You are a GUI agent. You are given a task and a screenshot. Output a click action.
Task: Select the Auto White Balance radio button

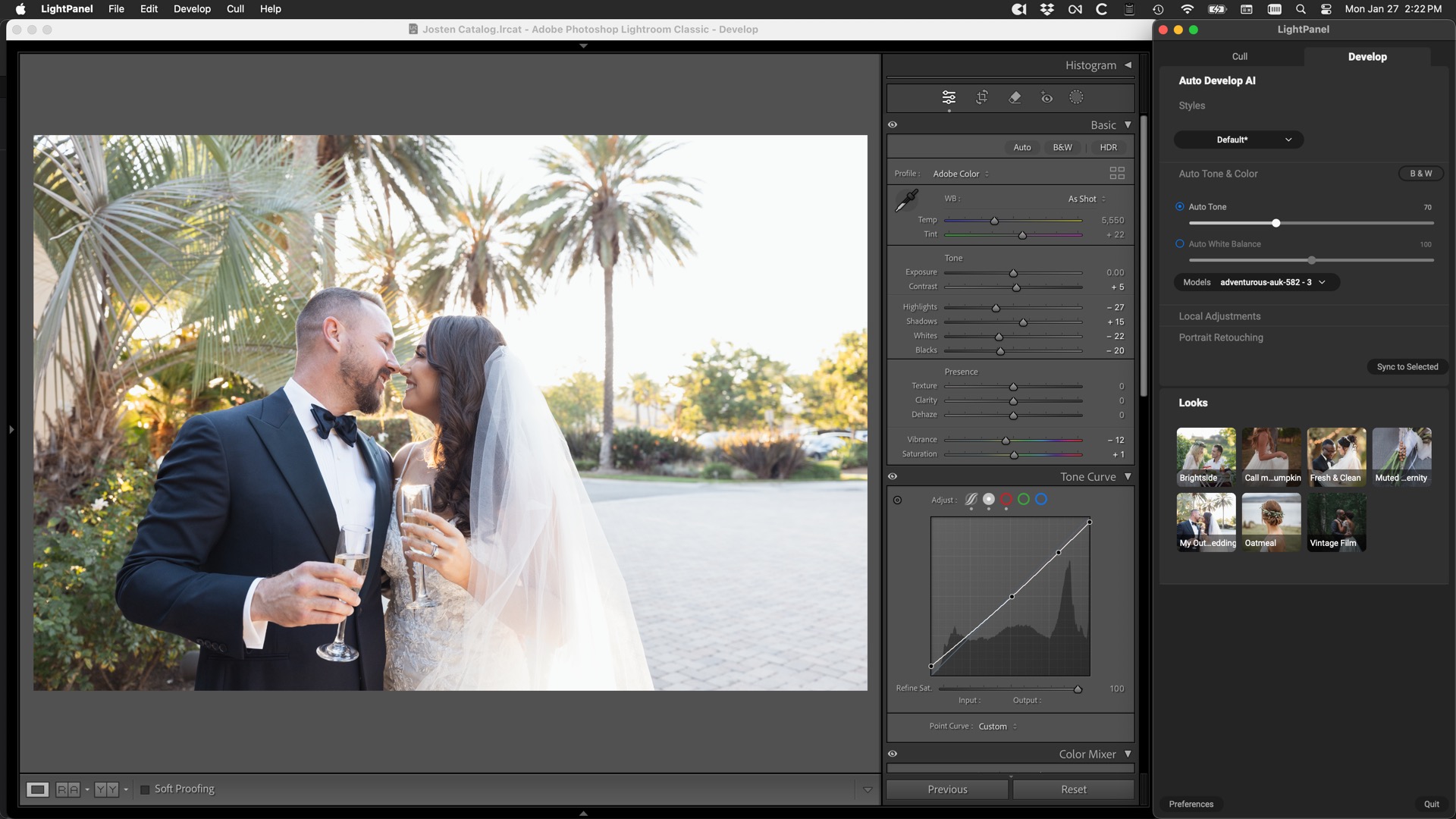coord(1180,243)
